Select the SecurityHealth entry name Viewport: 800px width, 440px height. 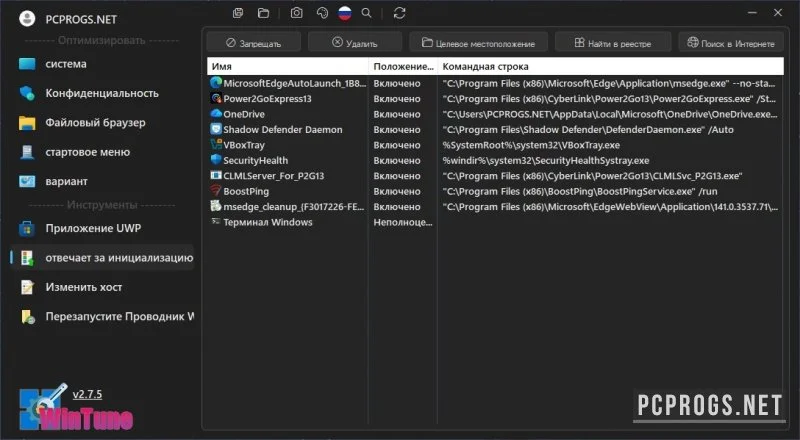coord(256,160)
